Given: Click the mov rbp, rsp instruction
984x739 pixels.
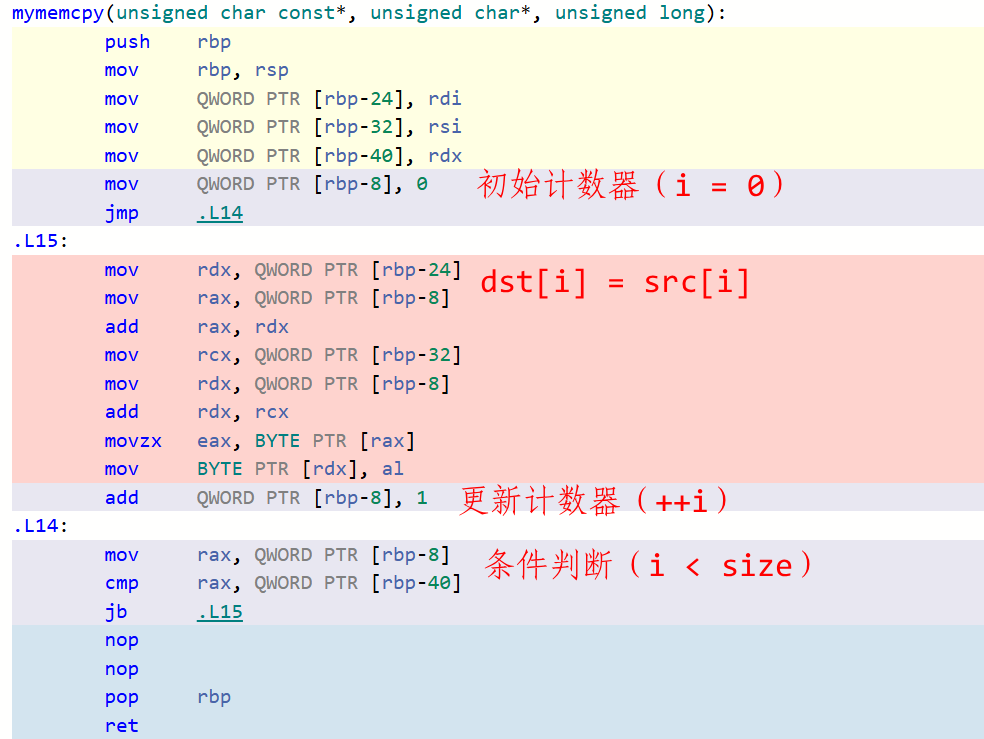Looking at the screenshot, I should point(196,70).
